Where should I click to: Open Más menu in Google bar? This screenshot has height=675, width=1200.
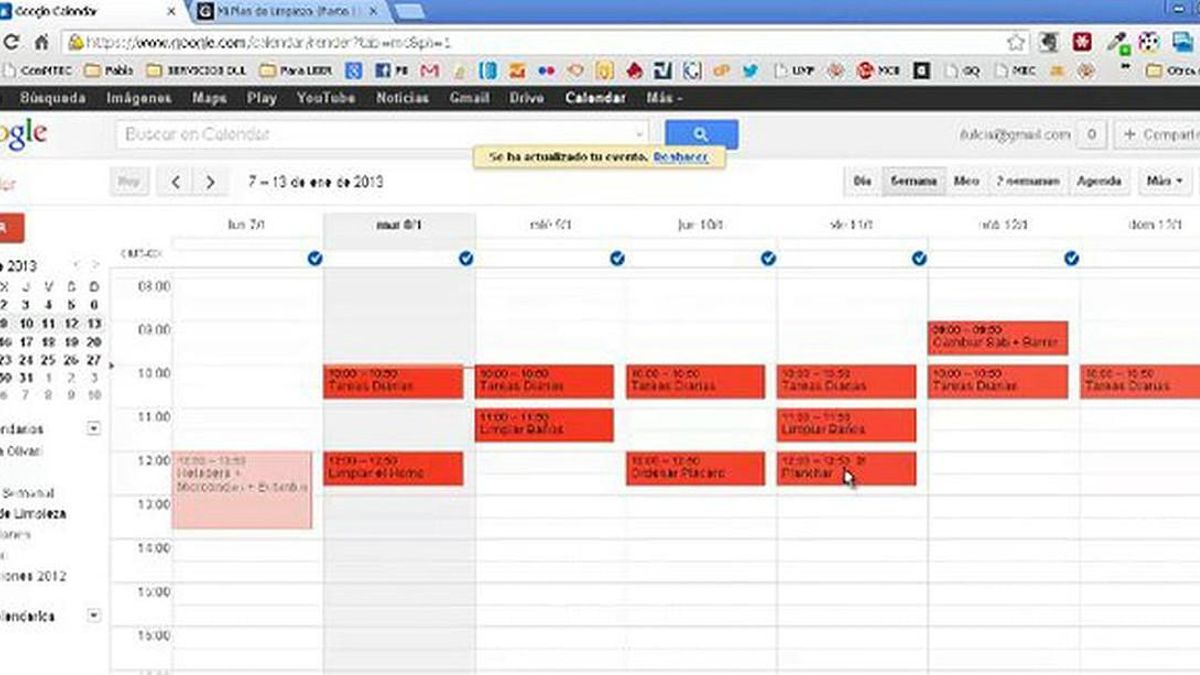[x=665, y=98]
